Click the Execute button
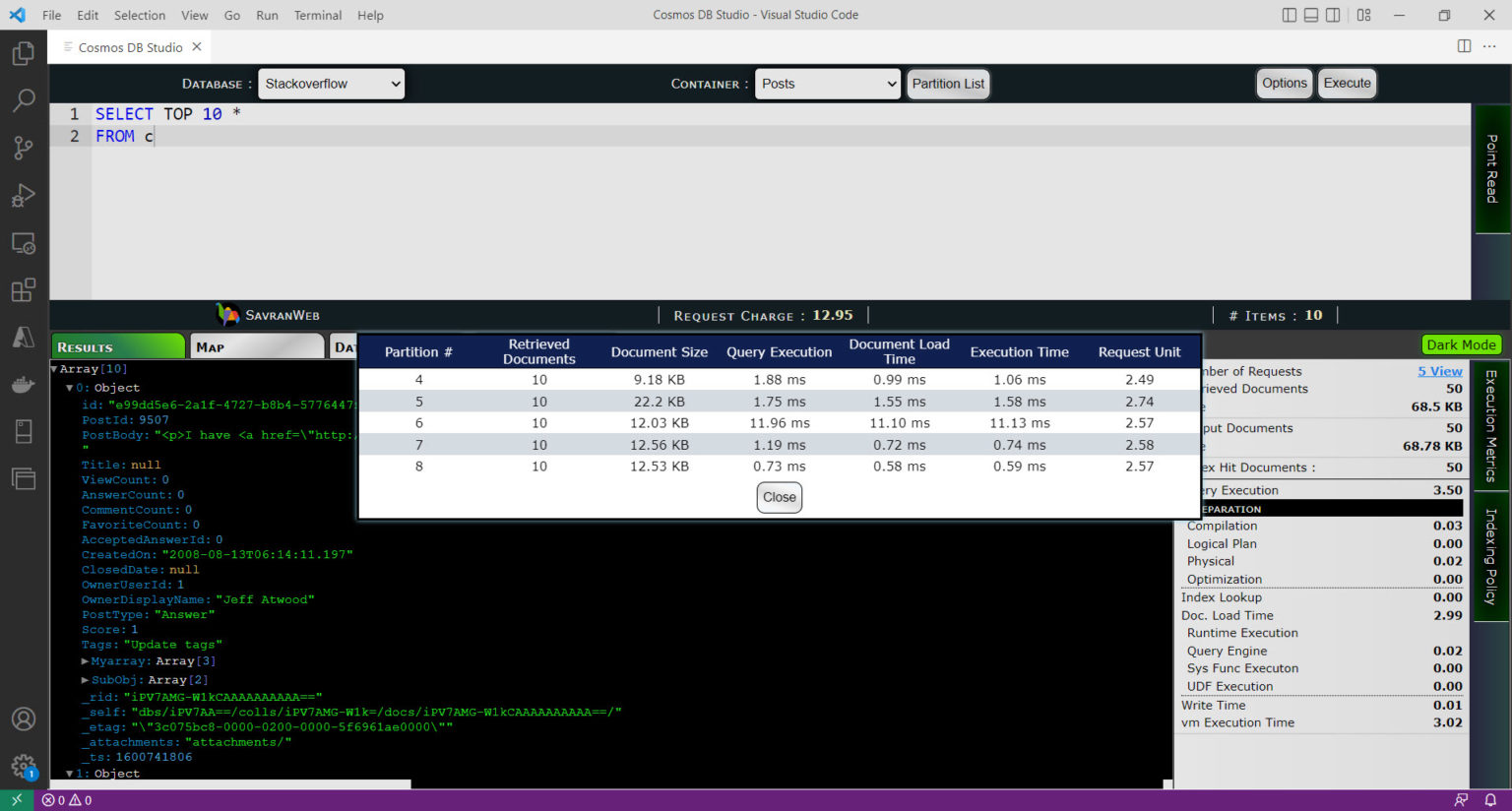This screenshot has height=811, width=1512. coord(1347,84)
